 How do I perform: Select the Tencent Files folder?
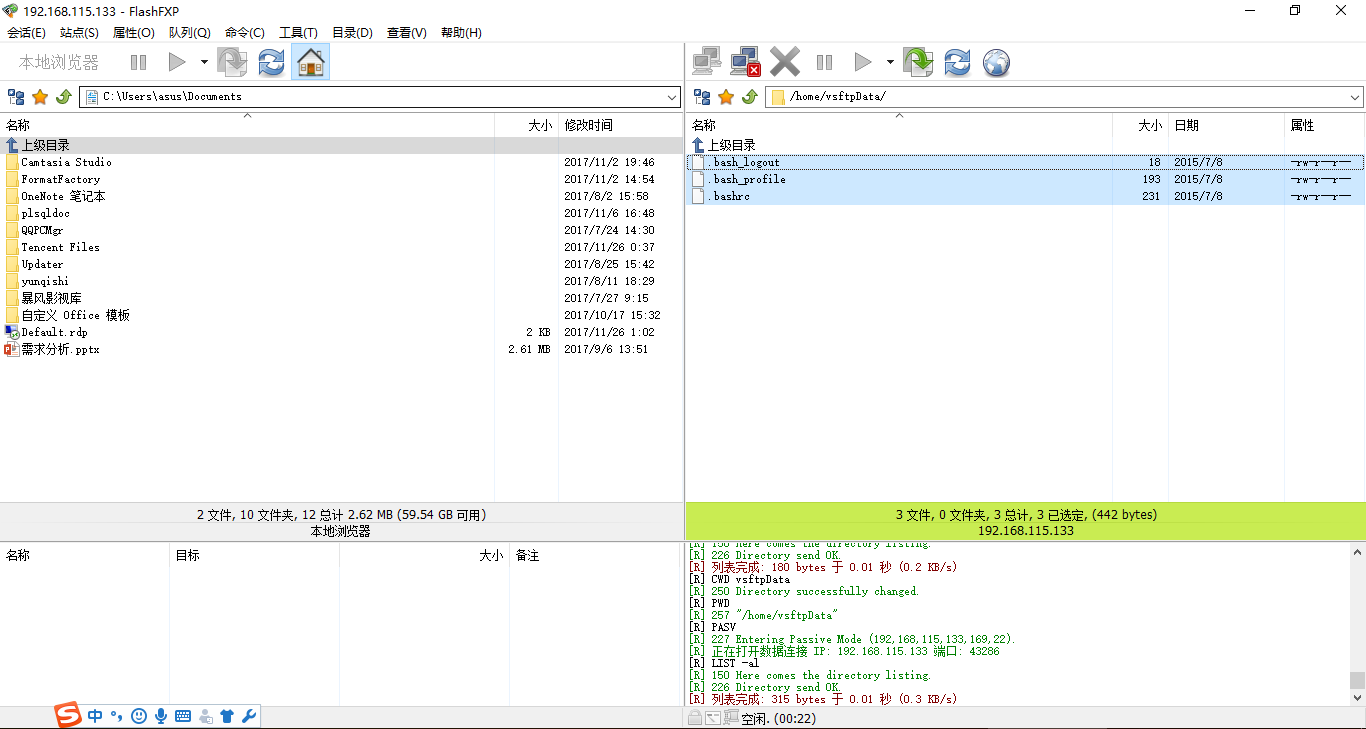point(60,247)
